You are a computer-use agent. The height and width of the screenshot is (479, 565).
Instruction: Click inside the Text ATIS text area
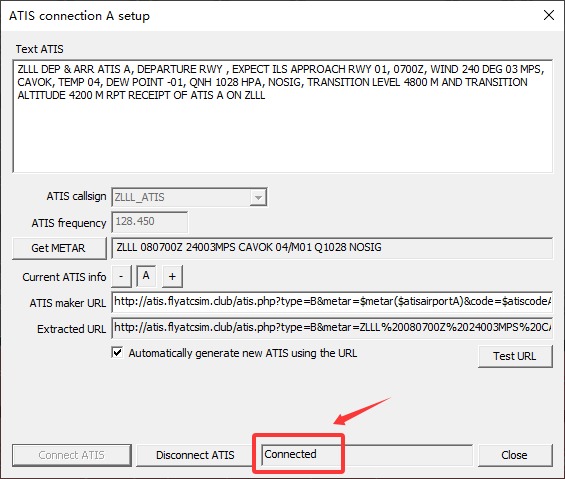(x=282, y=116)
